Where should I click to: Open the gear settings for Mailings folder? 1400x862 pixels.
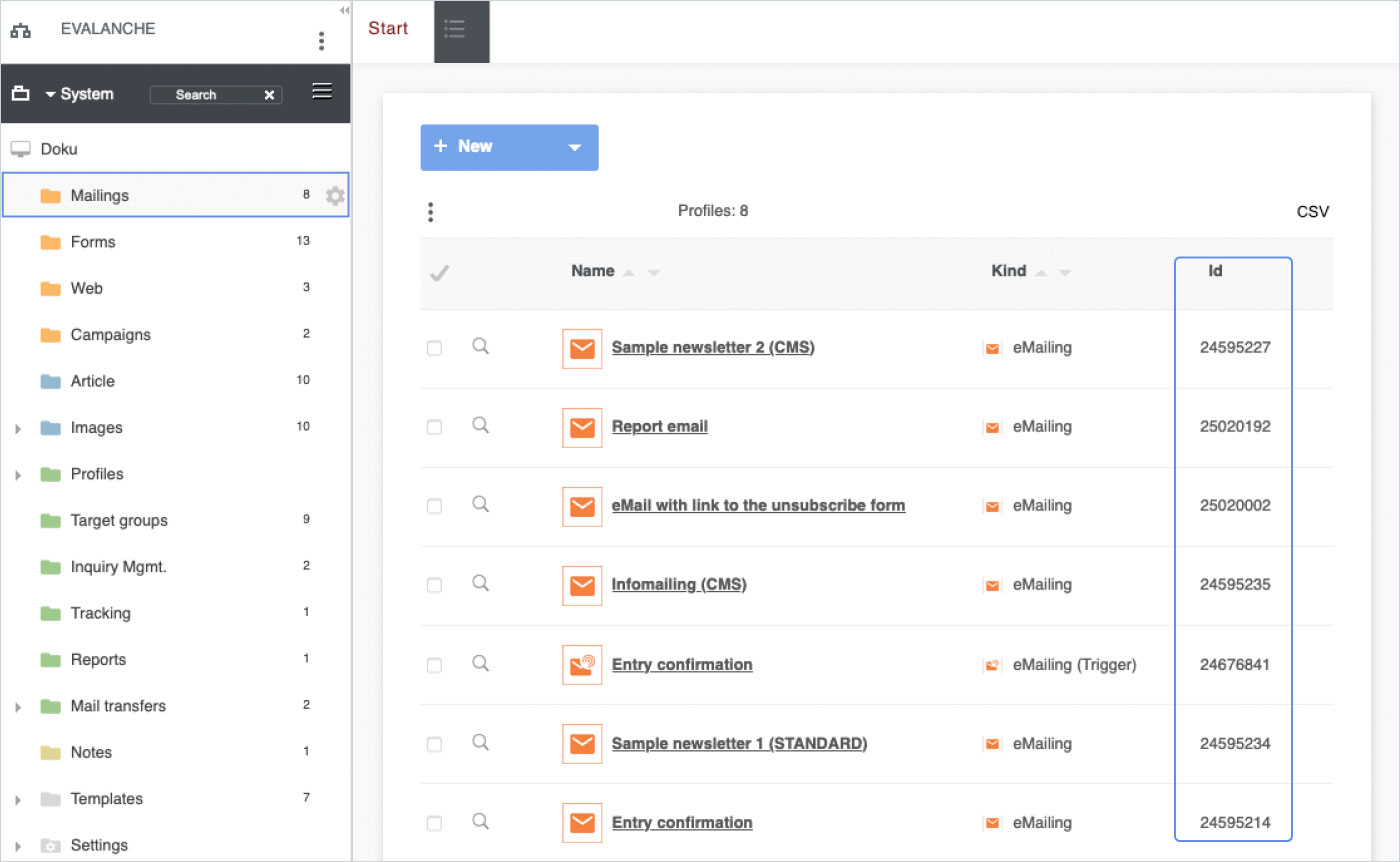coord(335,196)
